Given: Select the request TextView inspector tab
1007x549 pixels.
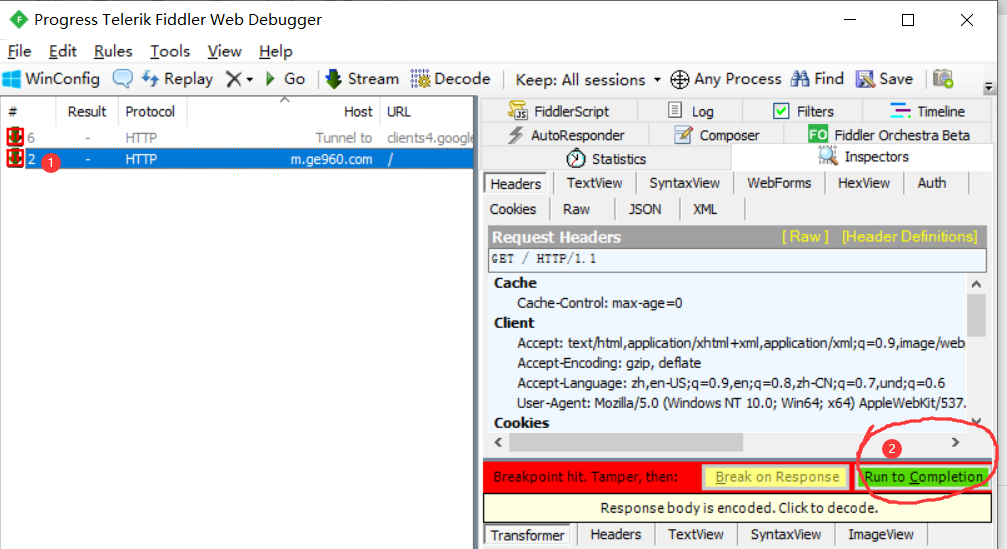Looking at the screenshot, I should (594, 183).
